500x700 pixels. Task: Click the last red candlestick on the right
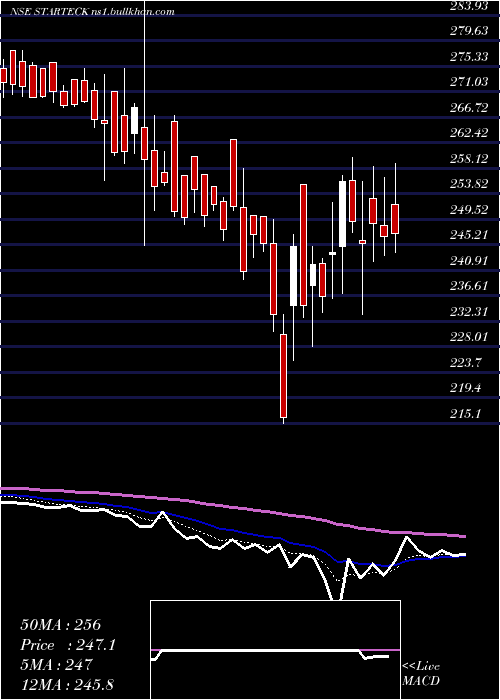(x=395, y=219)
